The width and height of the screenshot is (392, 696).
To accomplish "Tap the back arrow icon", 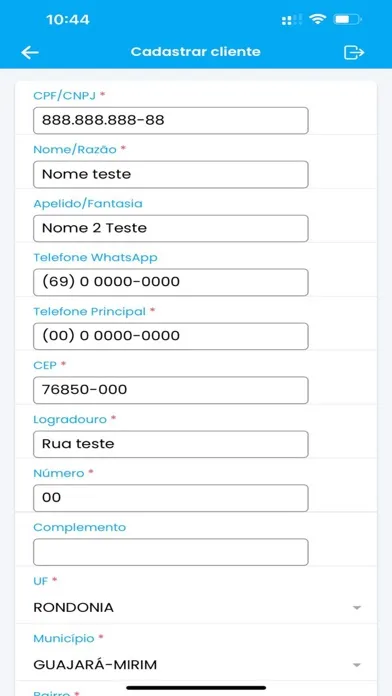I will coord(30,52).
